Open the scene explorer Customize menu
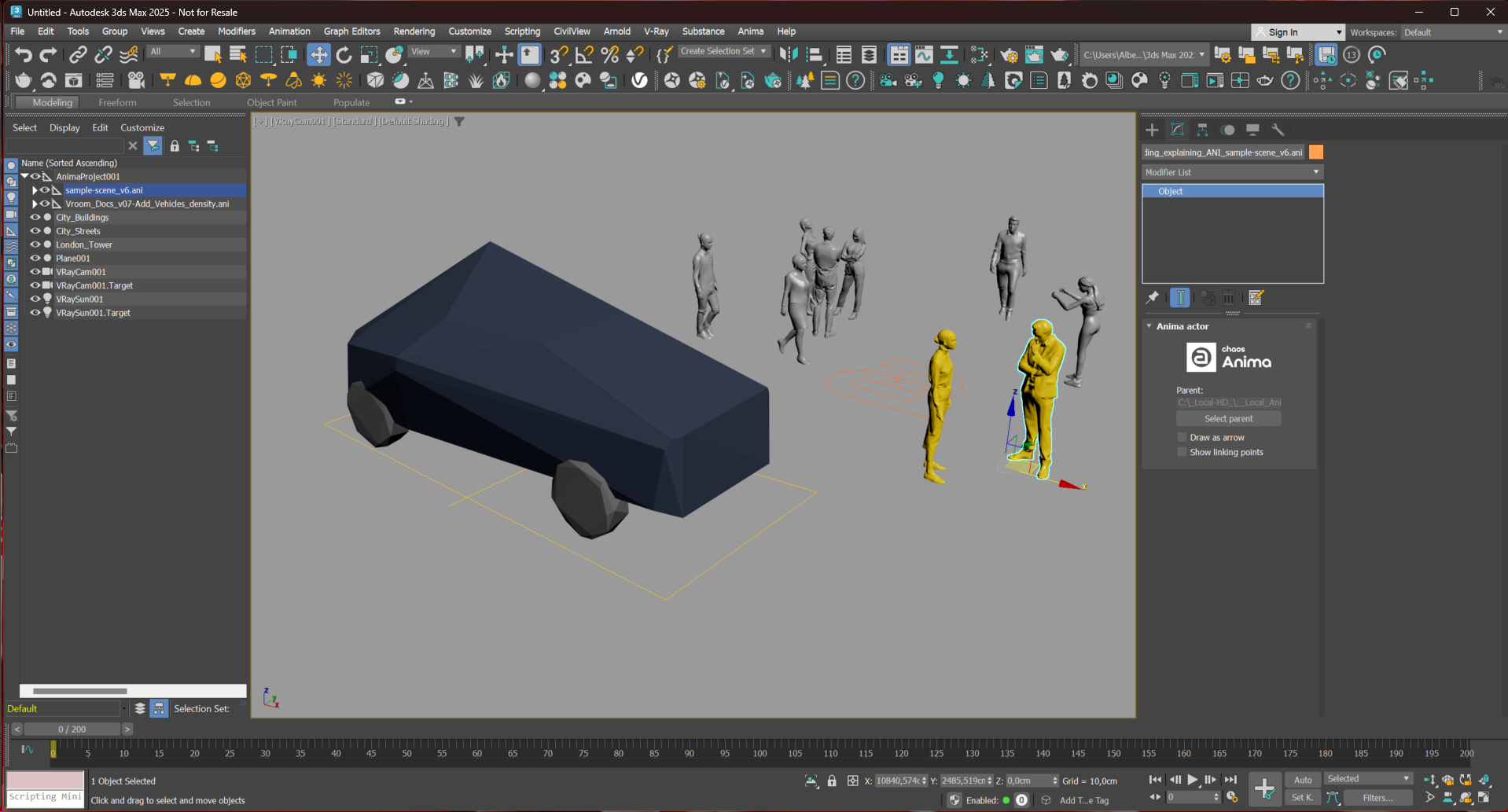 click(x=142, y=127)
